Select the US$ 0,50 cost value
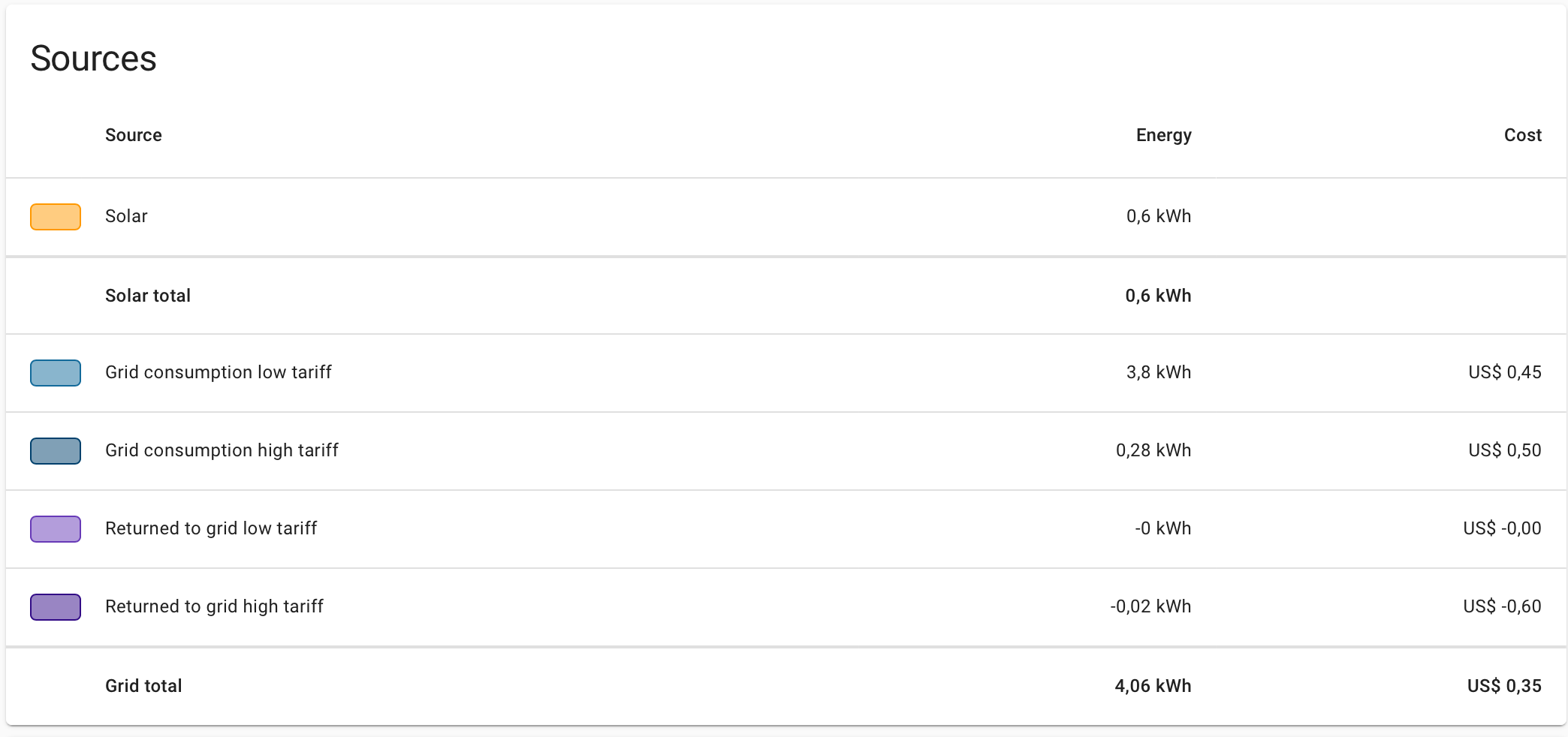 [x=1505, y=450]
